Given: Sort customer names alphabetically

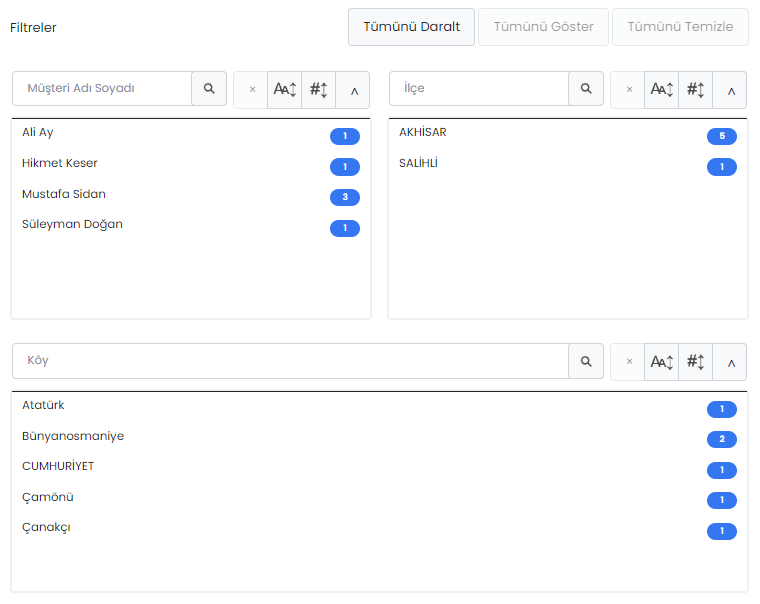Looking at the screenshot, I should click(285, 89).
